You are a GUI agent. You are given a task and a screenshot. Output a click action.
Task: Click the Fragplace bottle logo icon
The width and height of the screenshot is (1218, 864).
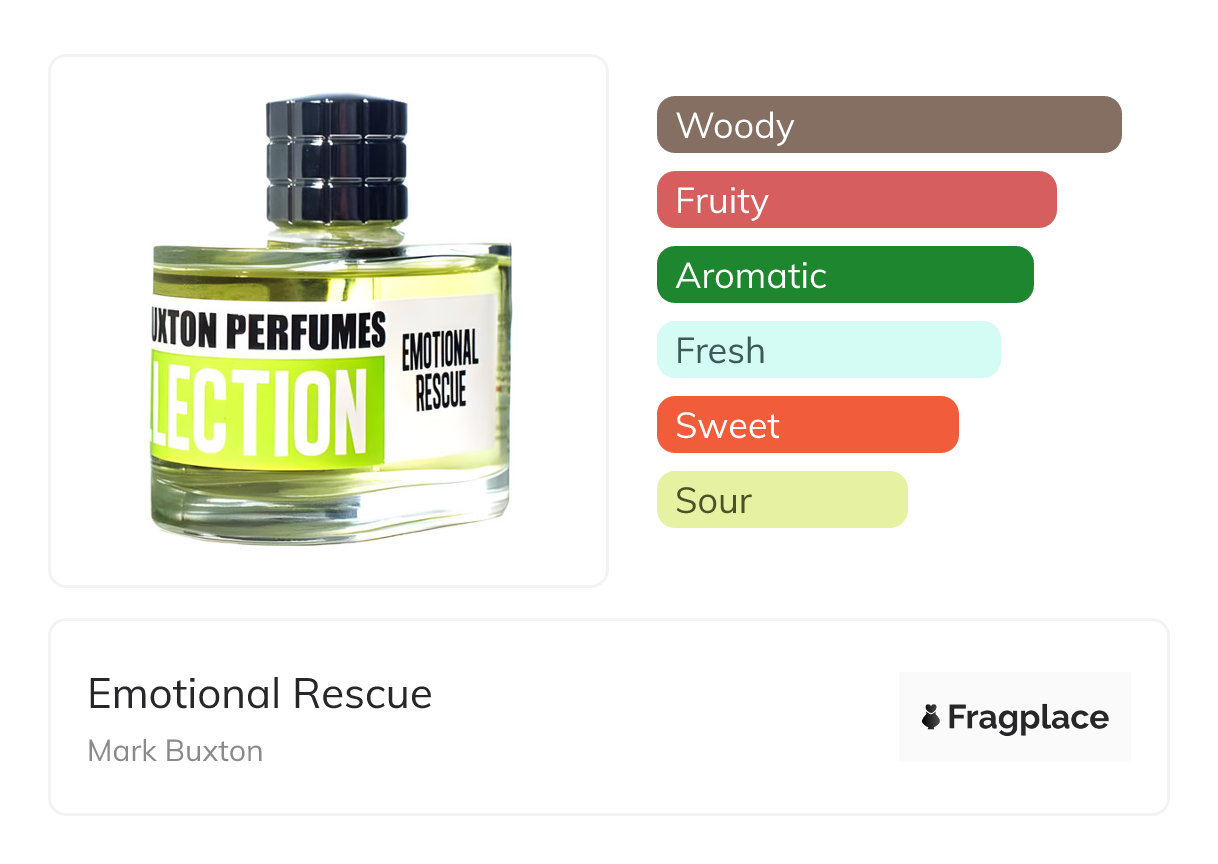click(931, 717)
